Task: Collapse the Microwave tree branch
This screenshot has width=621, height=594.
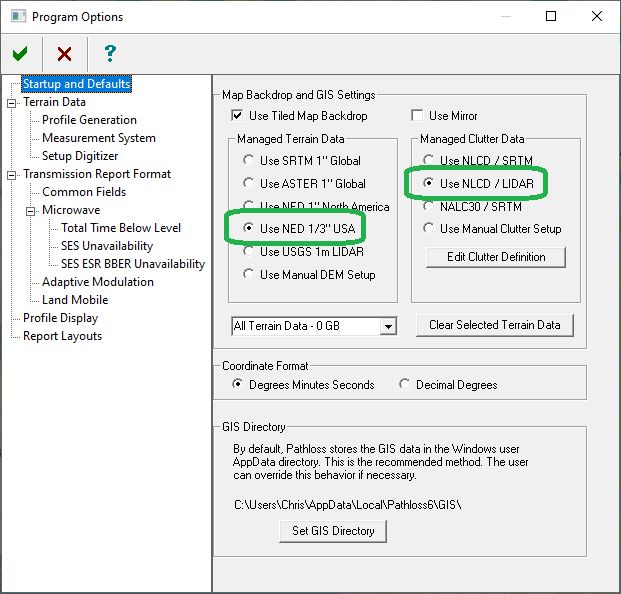Action: point(31,210)
